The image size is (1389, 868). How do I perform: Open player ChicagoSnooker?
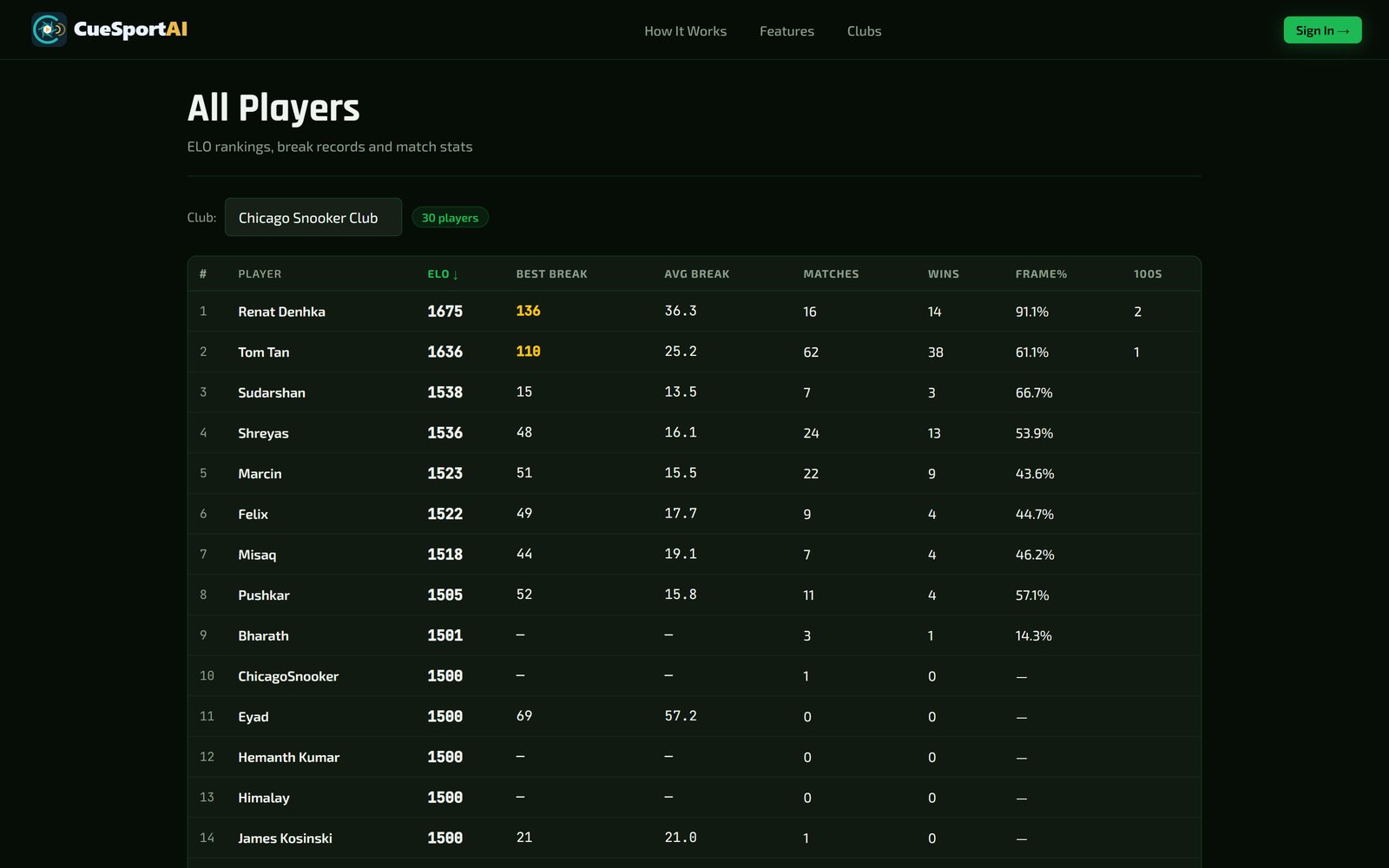coord(288,676)
